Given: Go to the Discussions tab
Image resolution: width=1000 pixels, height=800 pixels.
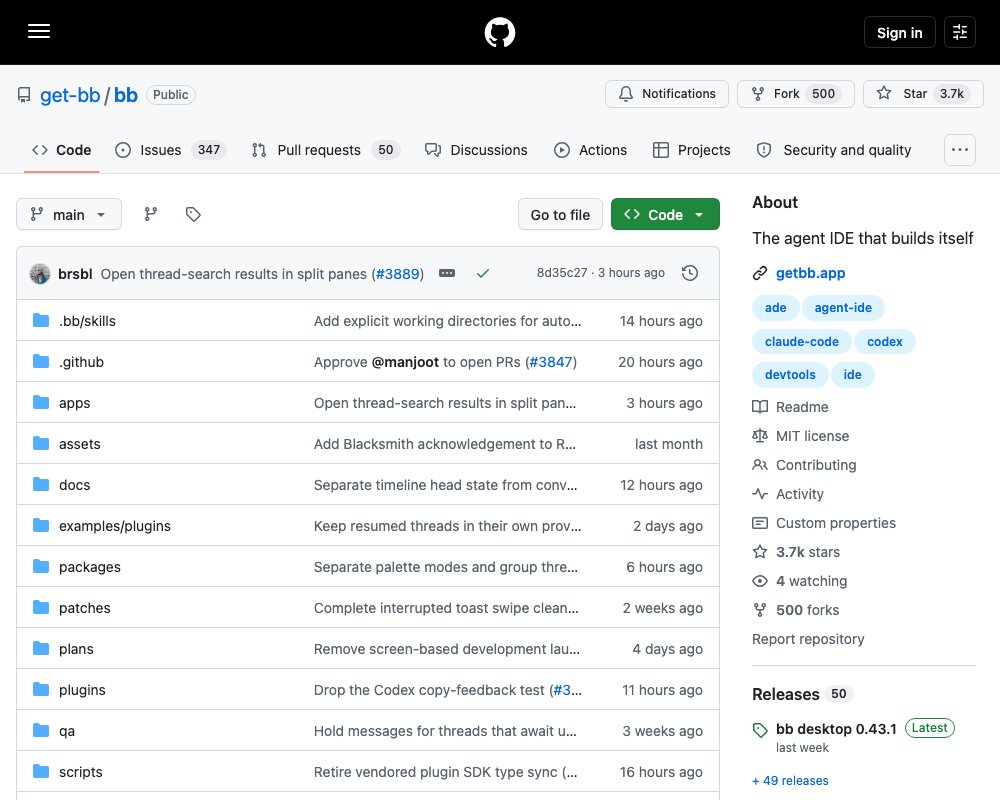Looking at the screenshot, I should pos(476,150).
